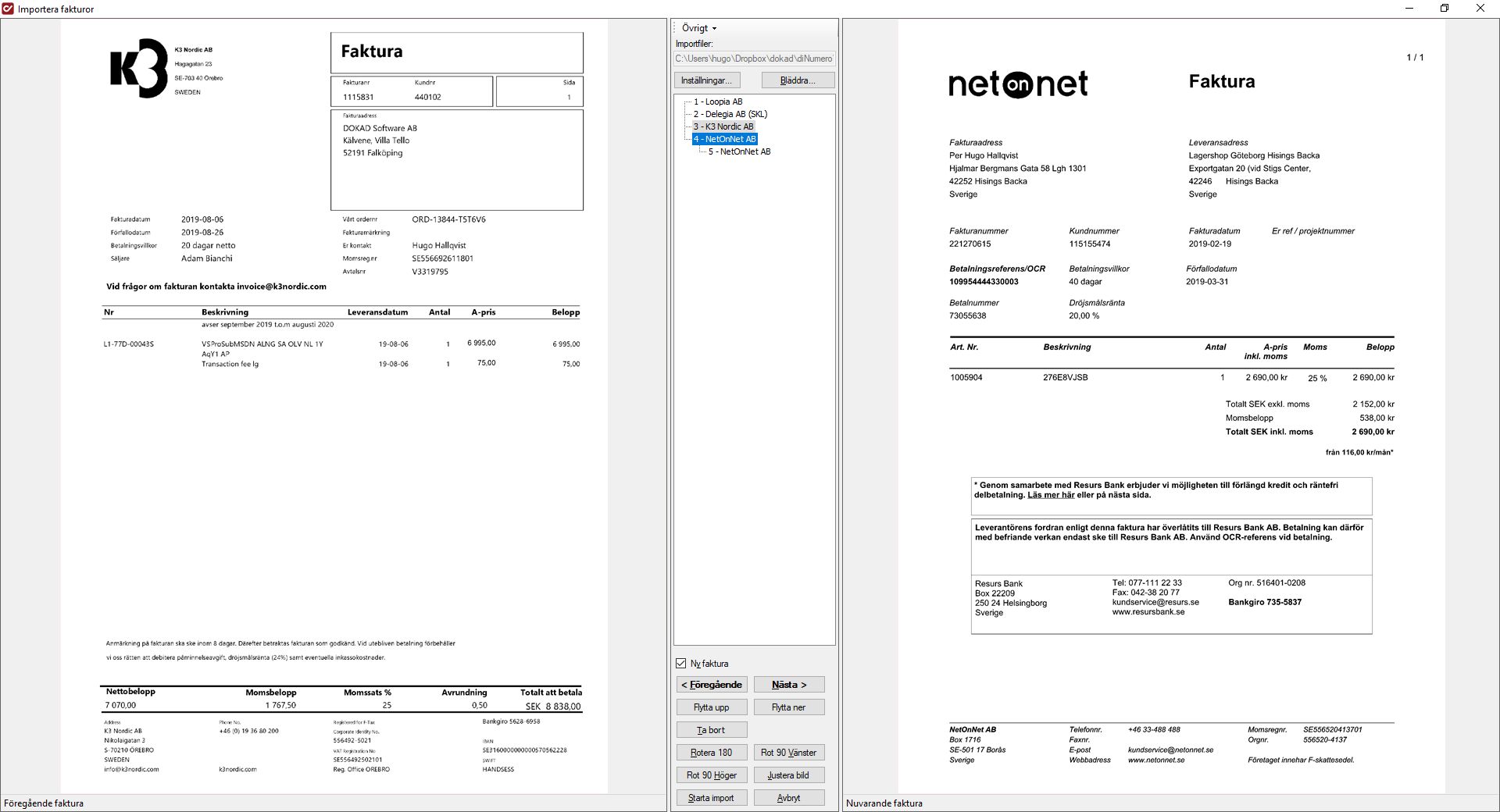This screenshot has width=1500, height=812.
Task: Click the import files path field
Action: coord(755,59)
